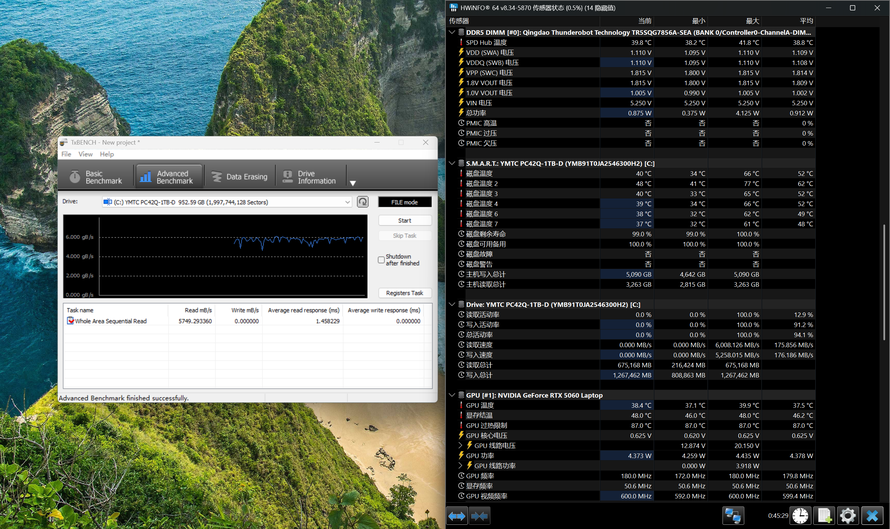This screenshot has width=890, height=529.
Task: Open the Help menu in TxBENCH
Action: click(x=107, y=154)
